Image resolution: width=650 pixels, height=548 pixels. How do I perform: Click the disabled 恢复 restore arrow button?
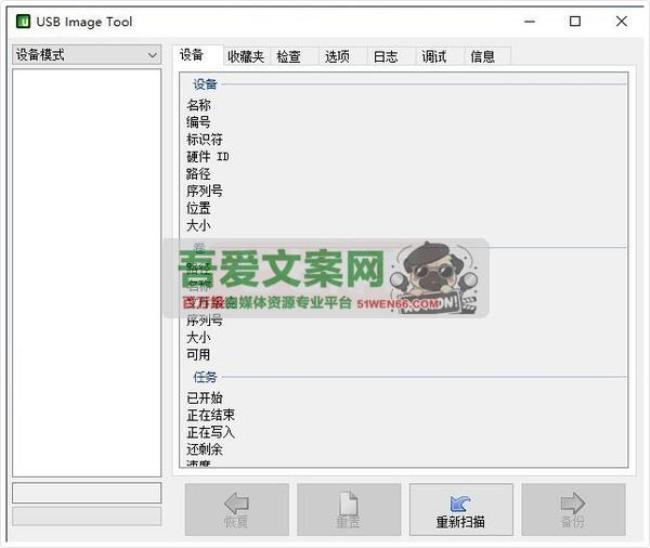click(237, 509)
